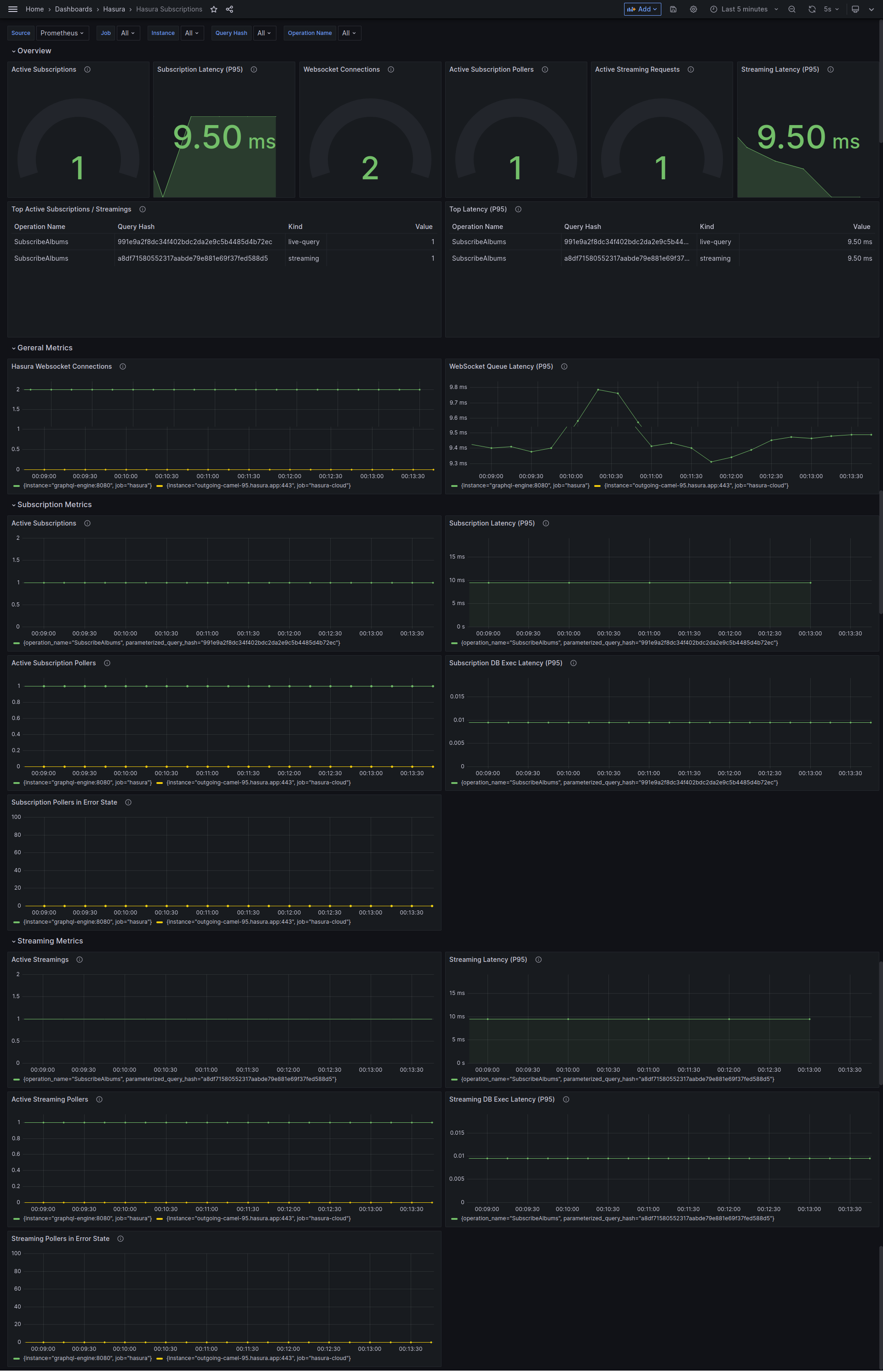Viewport: 883px width, 1372px height.
Task: Show info for Streaming Latency (P95) overview panel
Action: point(830,69)
